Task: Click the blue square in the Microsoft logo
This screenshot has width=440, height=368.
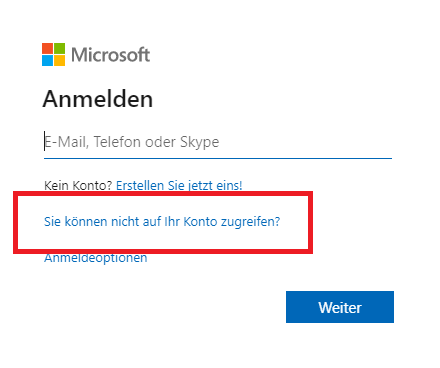Action: [47, 61]
